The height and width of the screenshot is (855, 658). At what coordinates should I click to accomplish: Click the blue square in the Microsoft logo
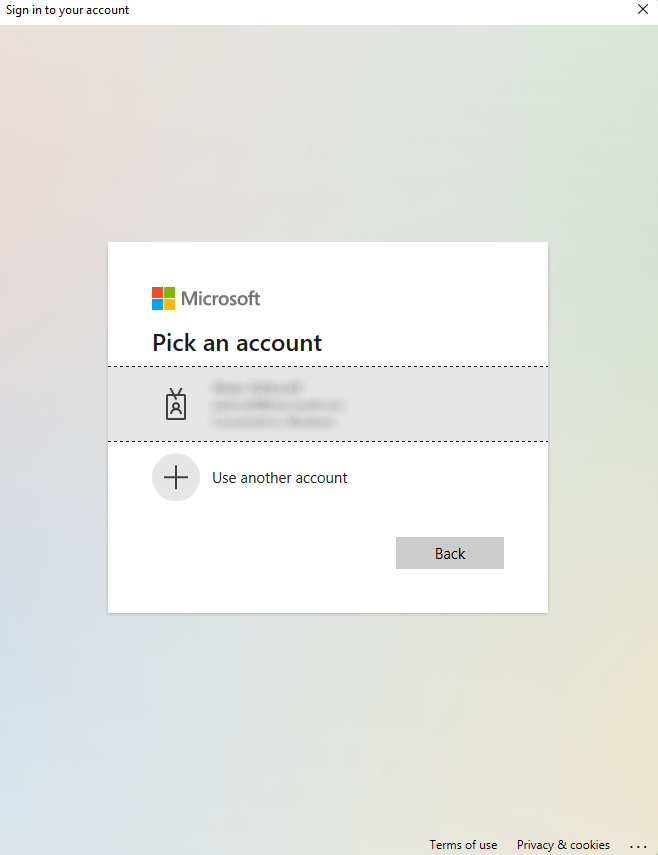pyautogui.click(x=157, y=304)
